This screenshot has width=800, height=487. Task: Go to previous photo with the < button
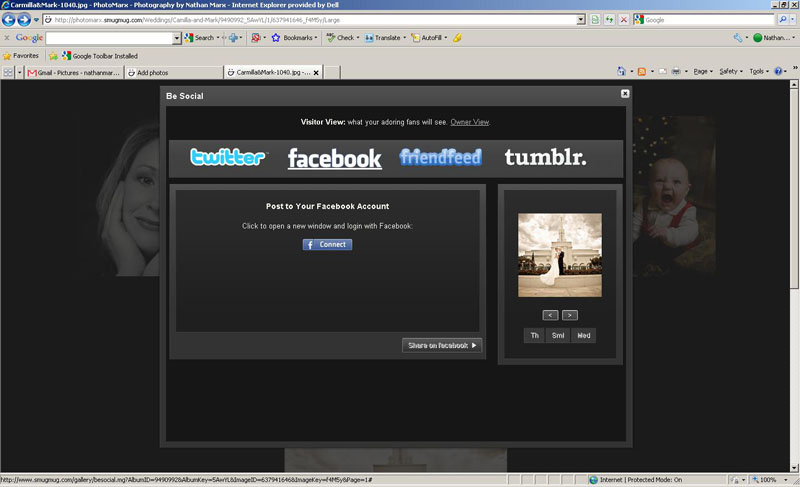[550, 315]
